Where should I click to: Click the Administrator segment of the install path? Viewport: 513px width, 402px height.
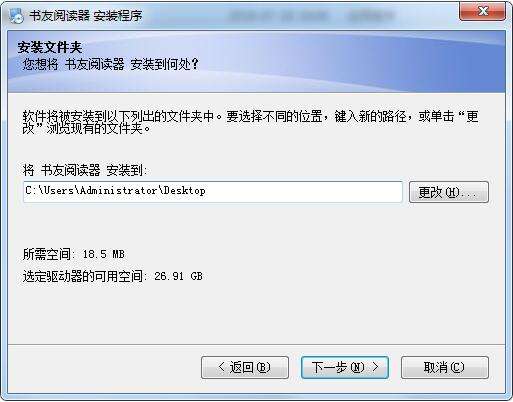(x=118, y=190)
